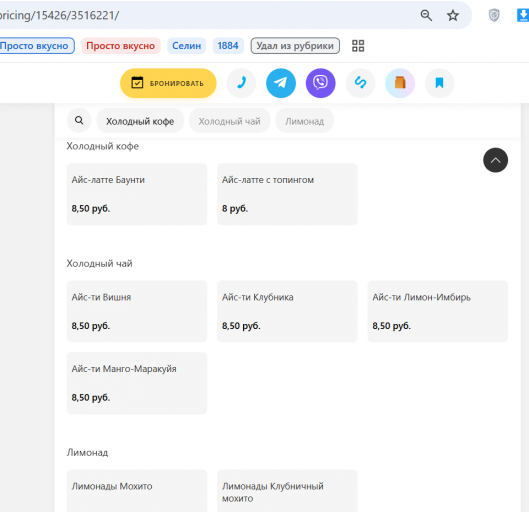This screenshot has height=512, width=529.
Task: Open the Лимонады Мохито card
Action: click(137, 491)
